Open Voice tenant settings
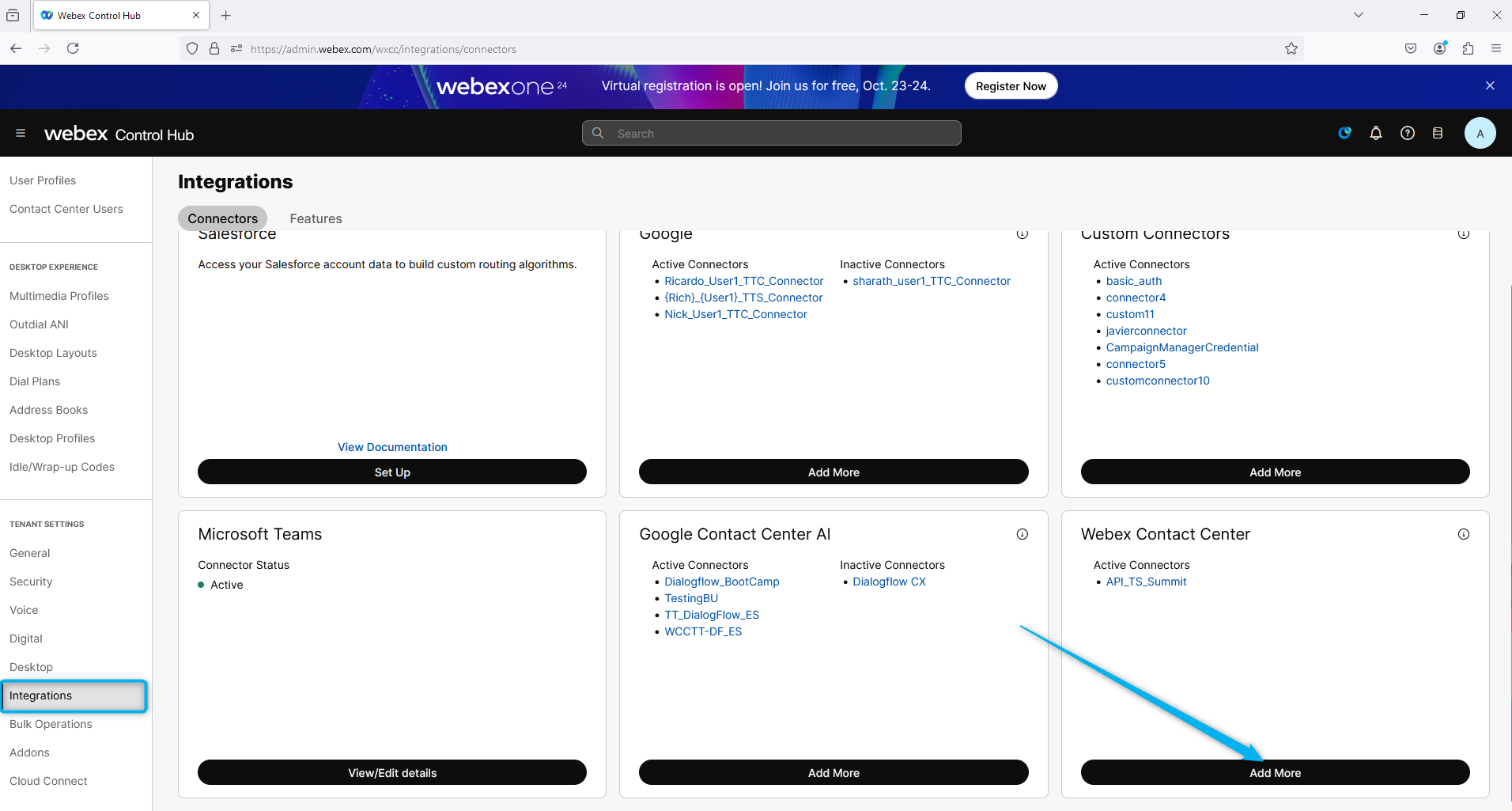 coord(24,610)
